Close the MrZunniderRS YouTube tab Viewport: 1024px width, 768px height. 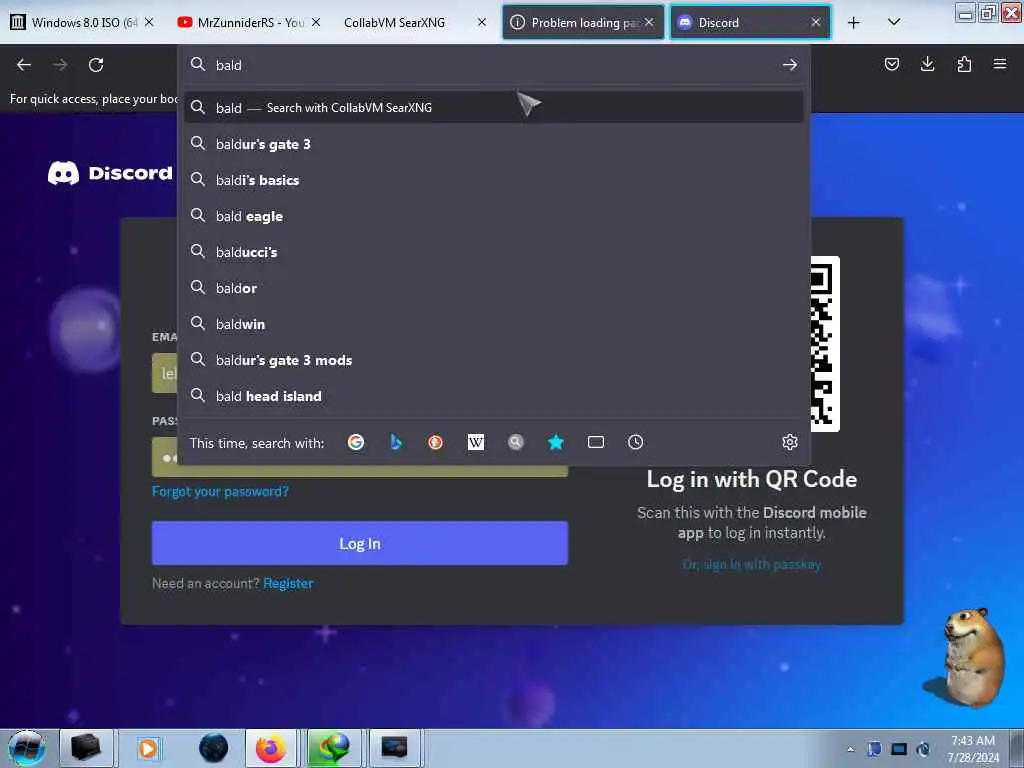coord(316,23)
